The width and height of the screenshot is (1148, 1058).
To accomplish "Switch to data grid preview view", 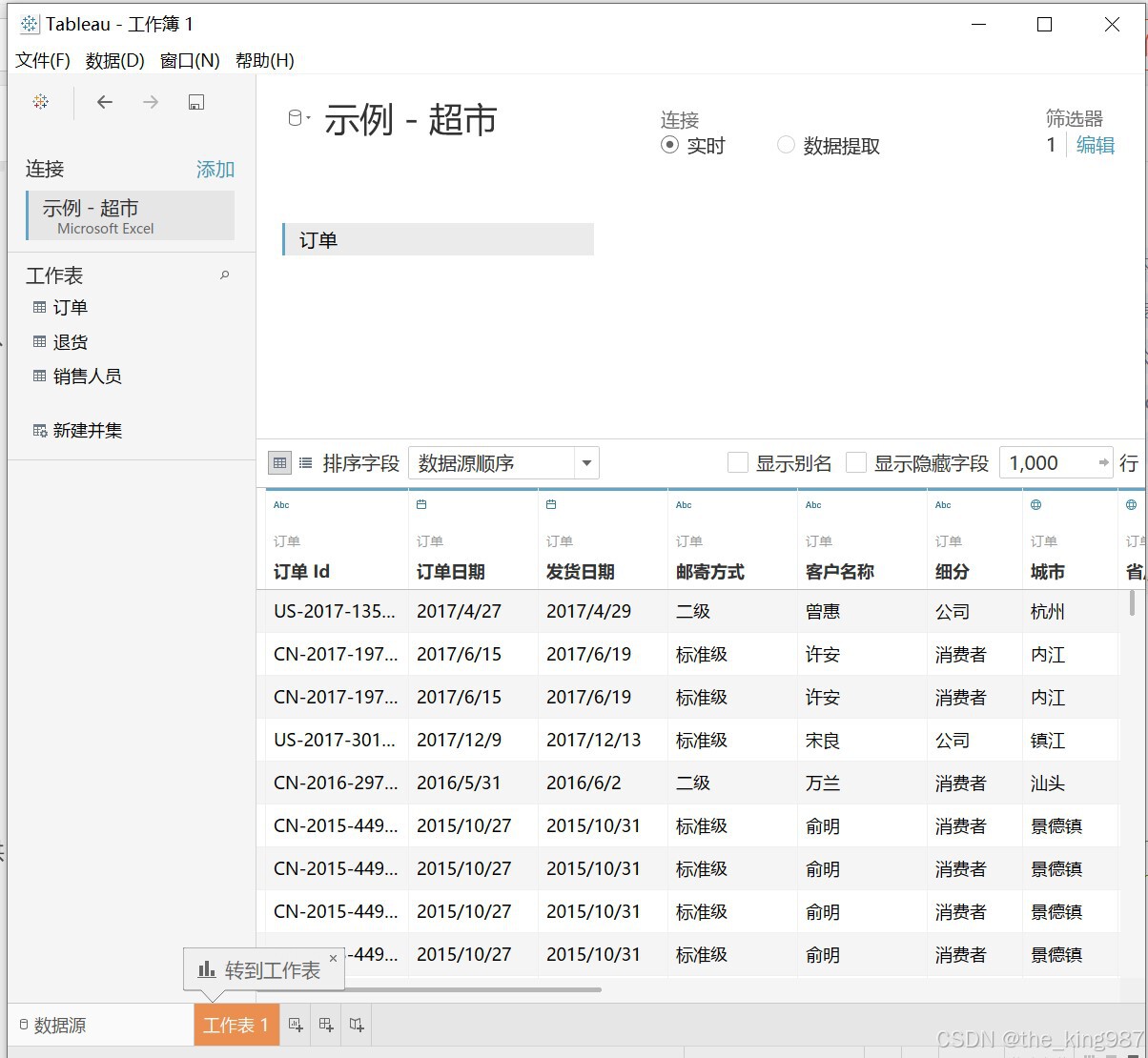I will pos(279,463).
